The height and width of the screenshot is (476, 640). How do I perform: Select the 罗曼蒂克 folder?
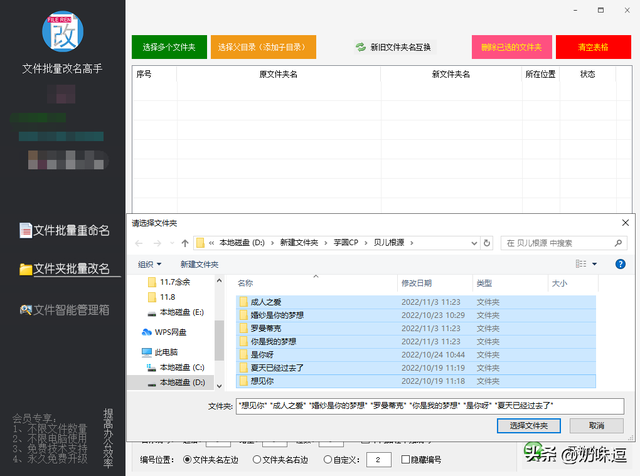point(416,328)
